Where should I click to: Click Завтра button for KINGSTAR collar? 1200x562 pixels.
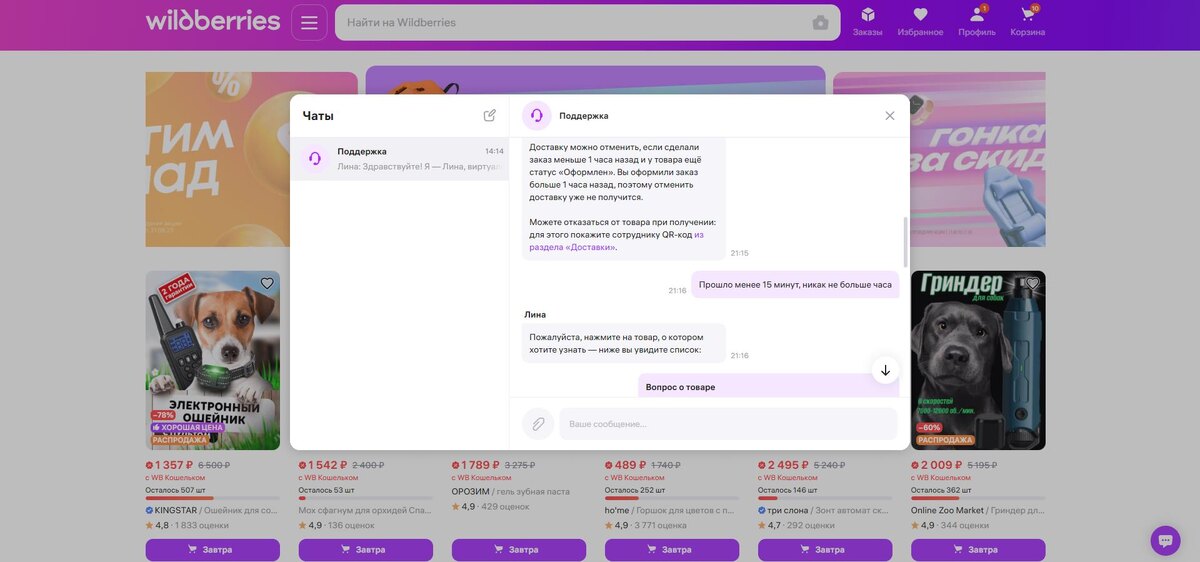pyautogui.click(x=213, y=550)
